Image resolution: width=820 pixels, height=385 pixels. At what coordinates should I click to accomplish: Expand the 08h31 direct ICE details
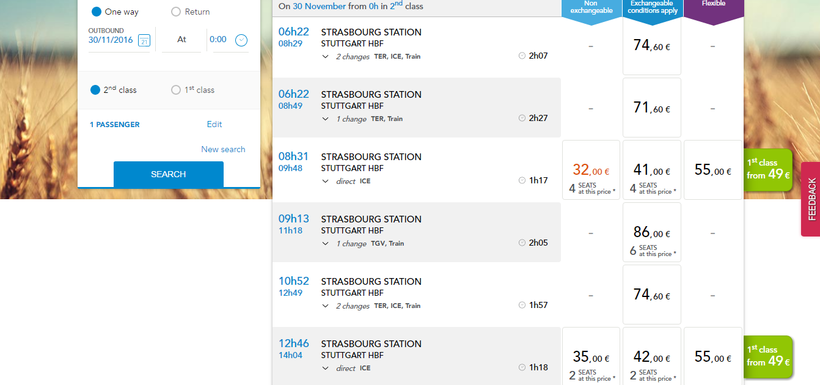pos(325,181)
